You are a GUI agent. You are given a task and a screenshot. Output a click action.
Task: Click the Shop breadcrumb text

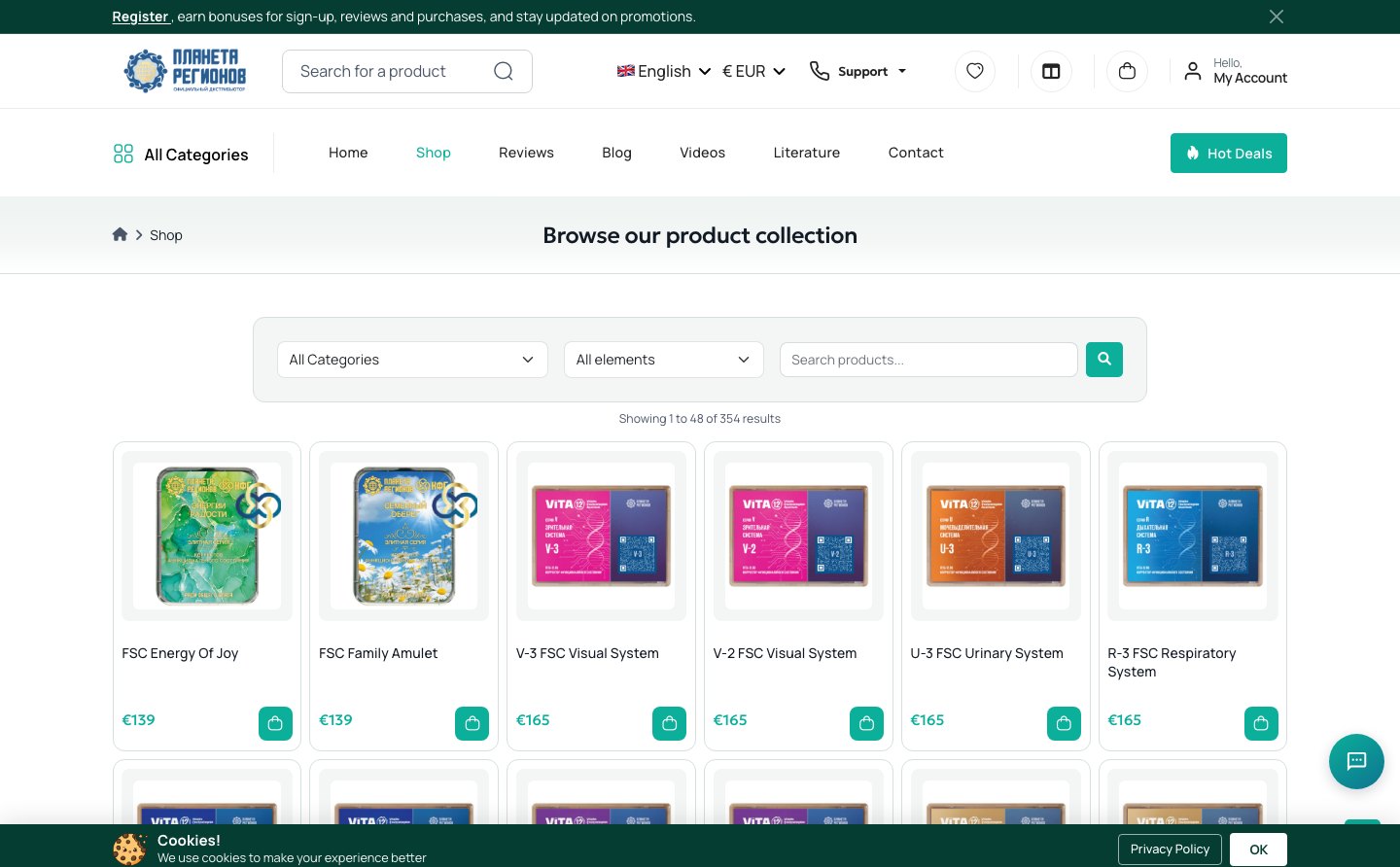(166, 235)
